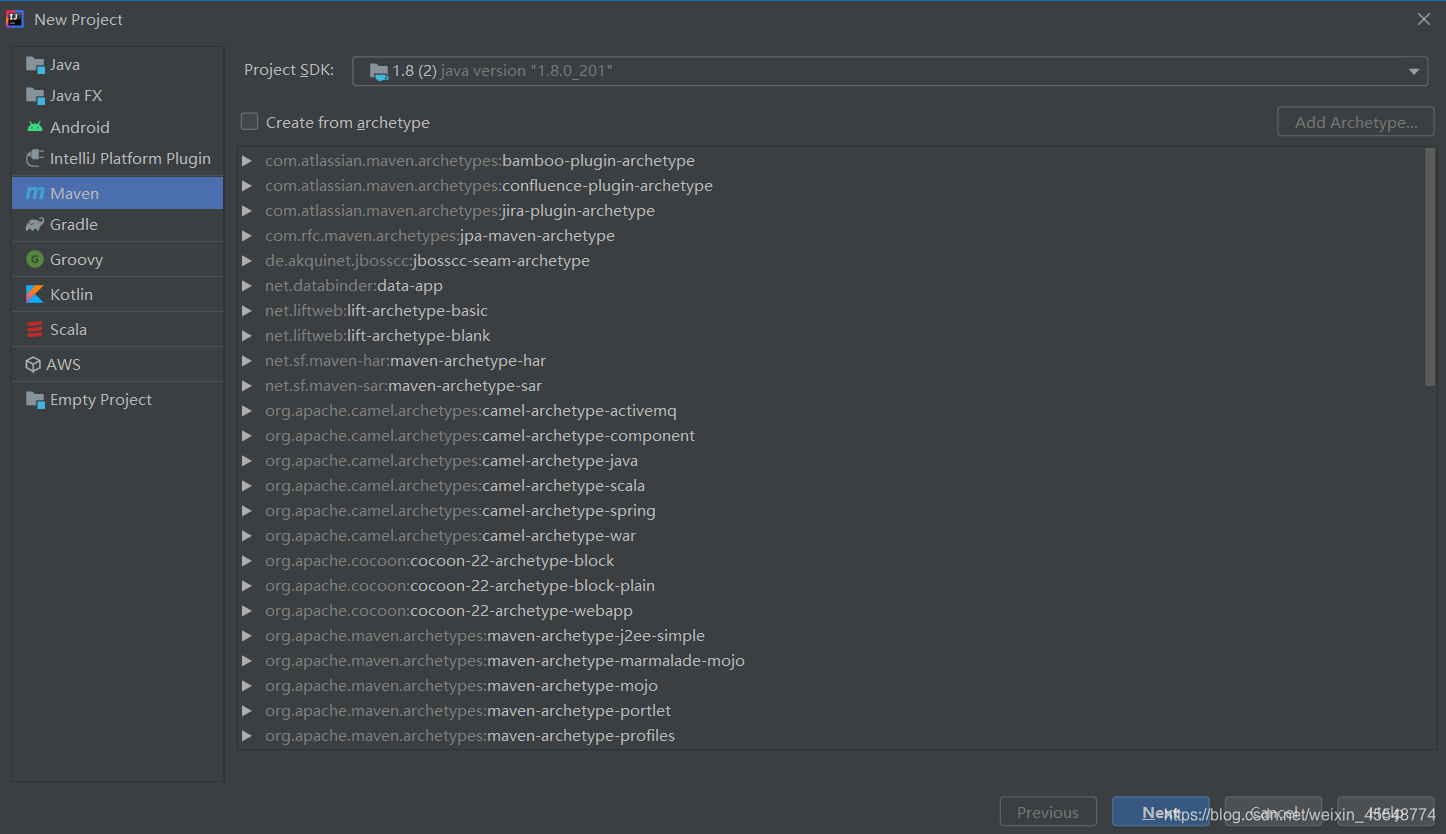Expand lift-archetype-basic node

(247, 311)
